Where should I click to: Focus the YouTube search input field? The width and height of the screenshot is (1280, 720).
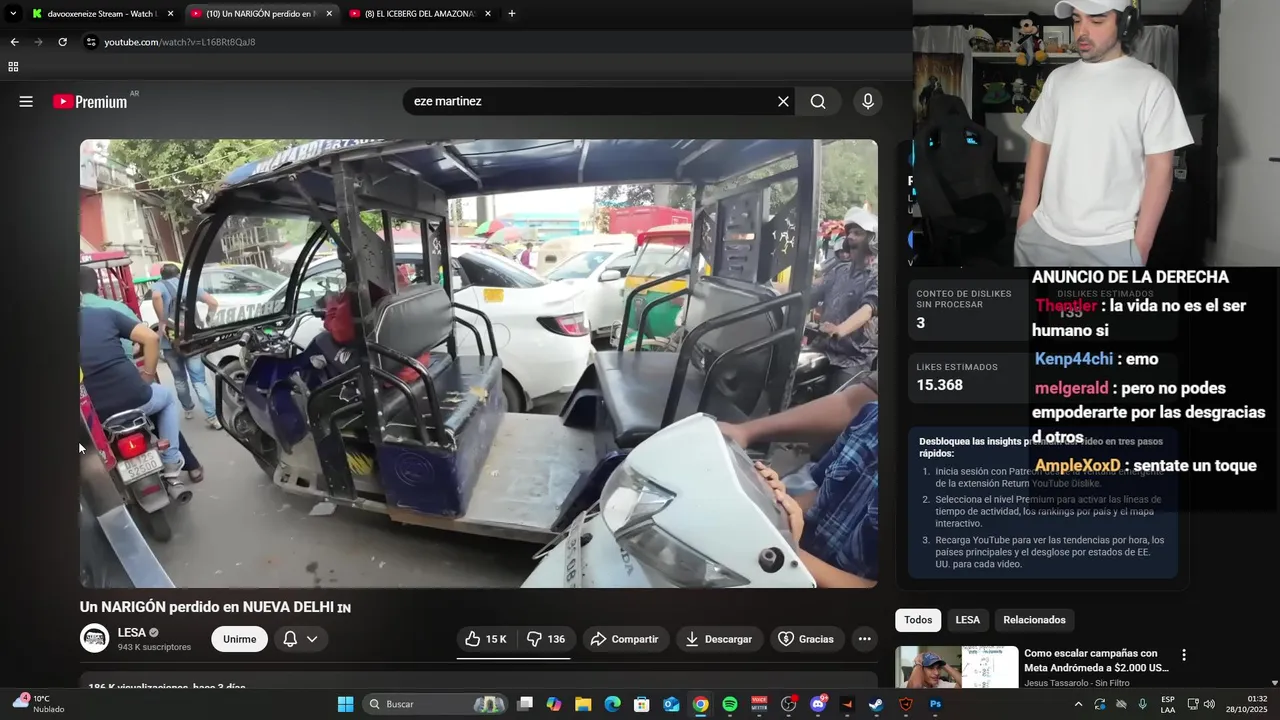point(590,101)
